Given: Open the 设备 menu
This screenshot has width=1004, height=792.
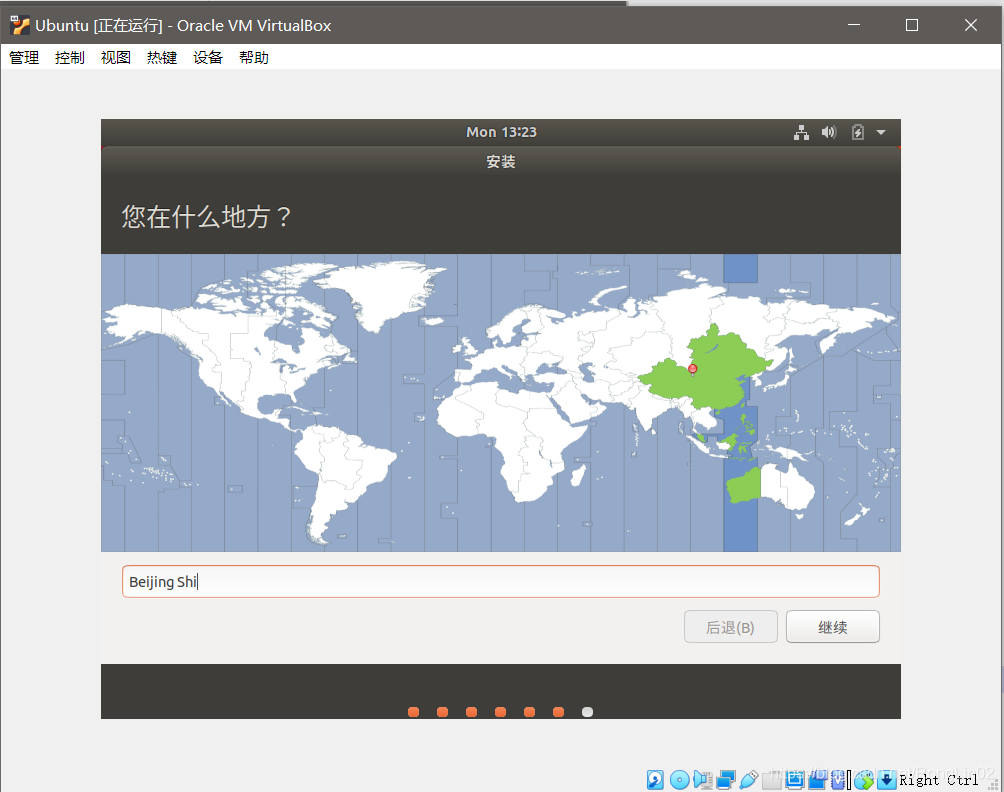Looking at the screenshot, I should (208, 58).
